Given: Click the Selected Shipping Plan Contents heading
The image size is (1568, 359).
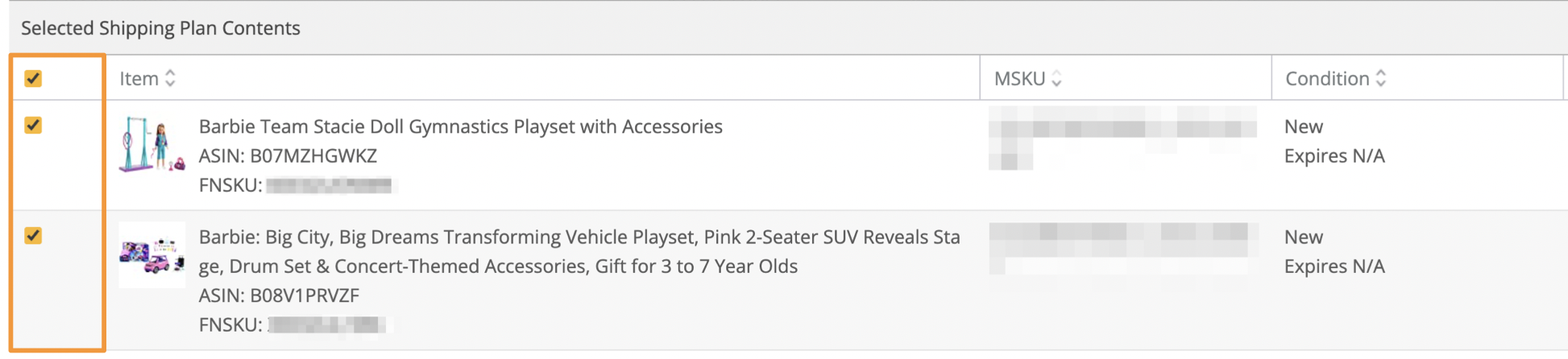Looking at the screenshot, I should 160,28.
